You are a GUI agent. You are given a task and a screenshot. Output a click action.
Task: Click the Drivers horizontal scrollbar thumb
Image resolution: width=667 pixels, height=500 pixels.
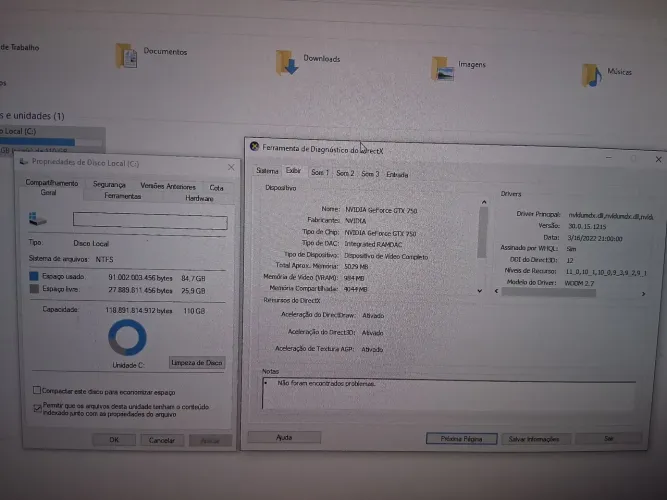549,292
